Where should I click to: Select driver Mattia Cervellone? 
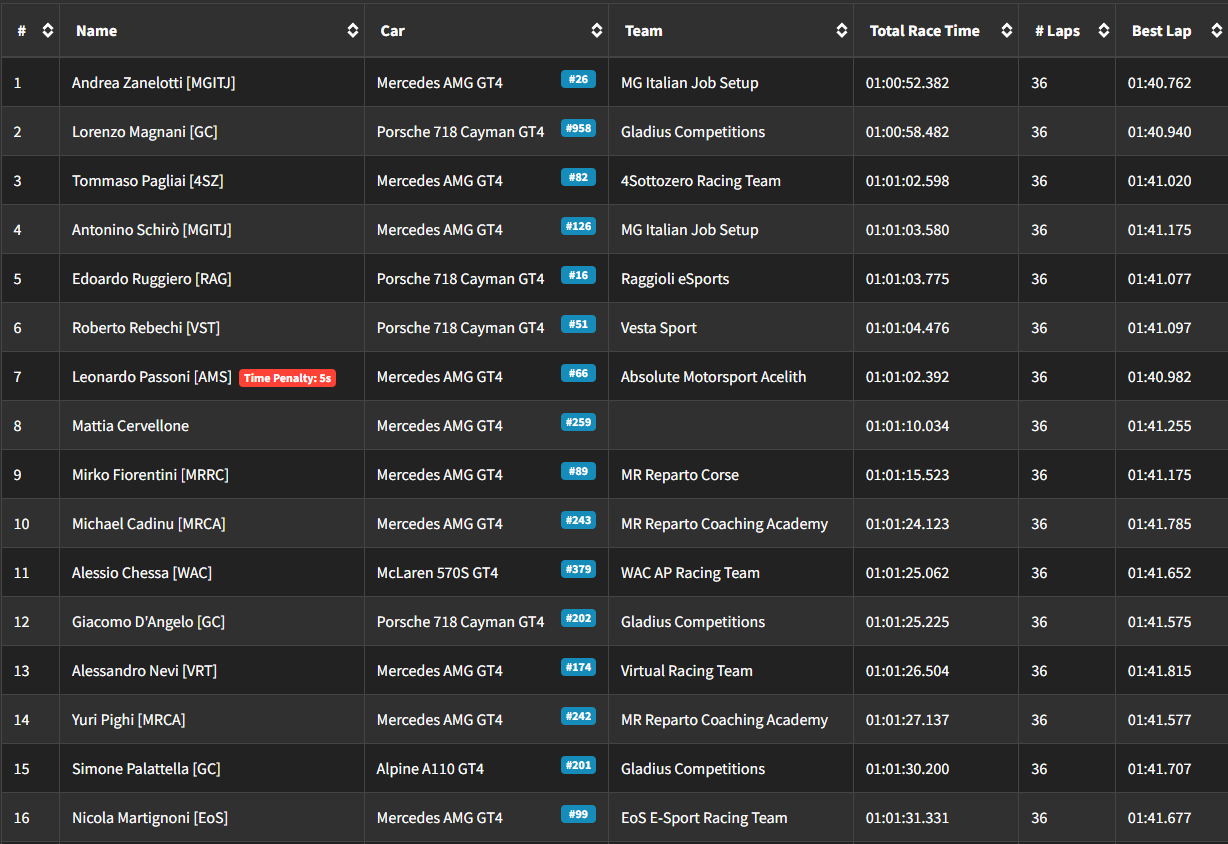pyautogui.click(x=130, y=426)
